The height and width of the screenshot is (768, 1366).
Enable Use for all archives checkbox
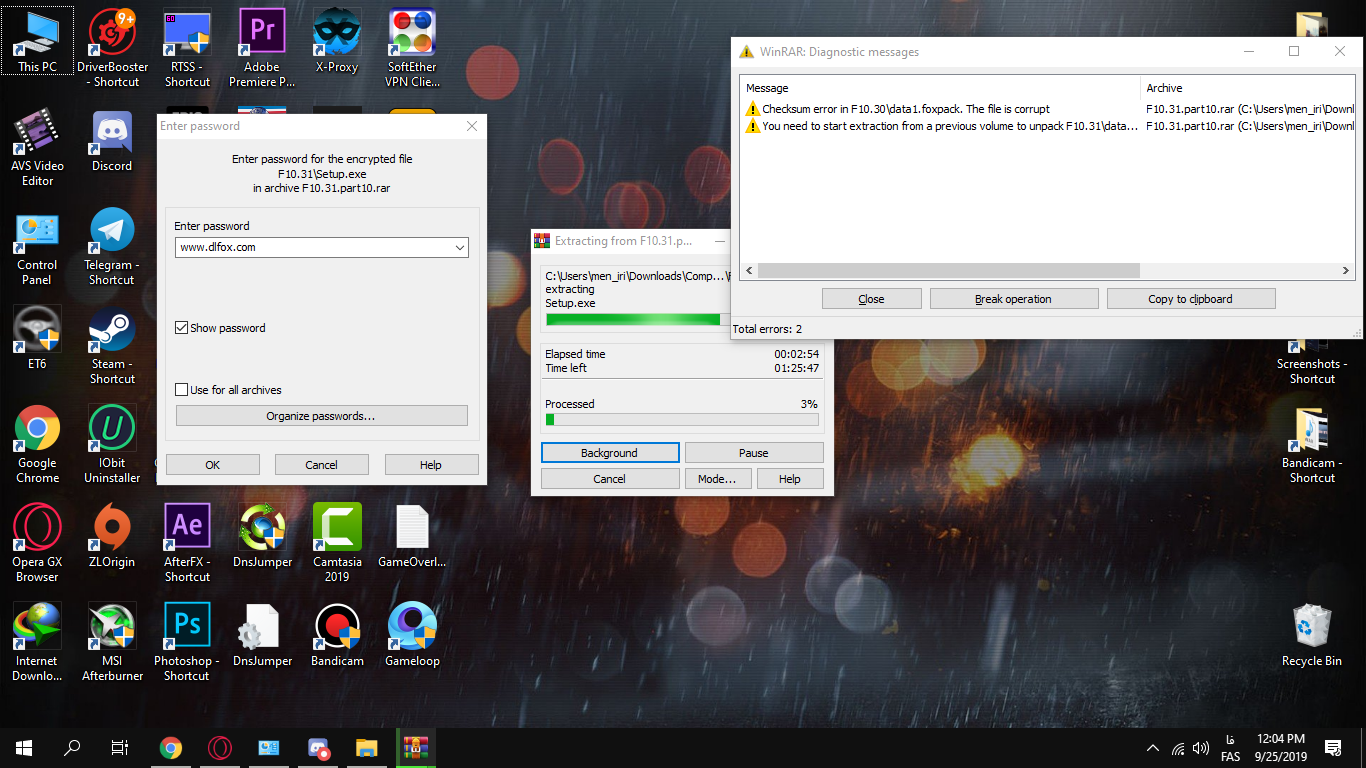182,390
